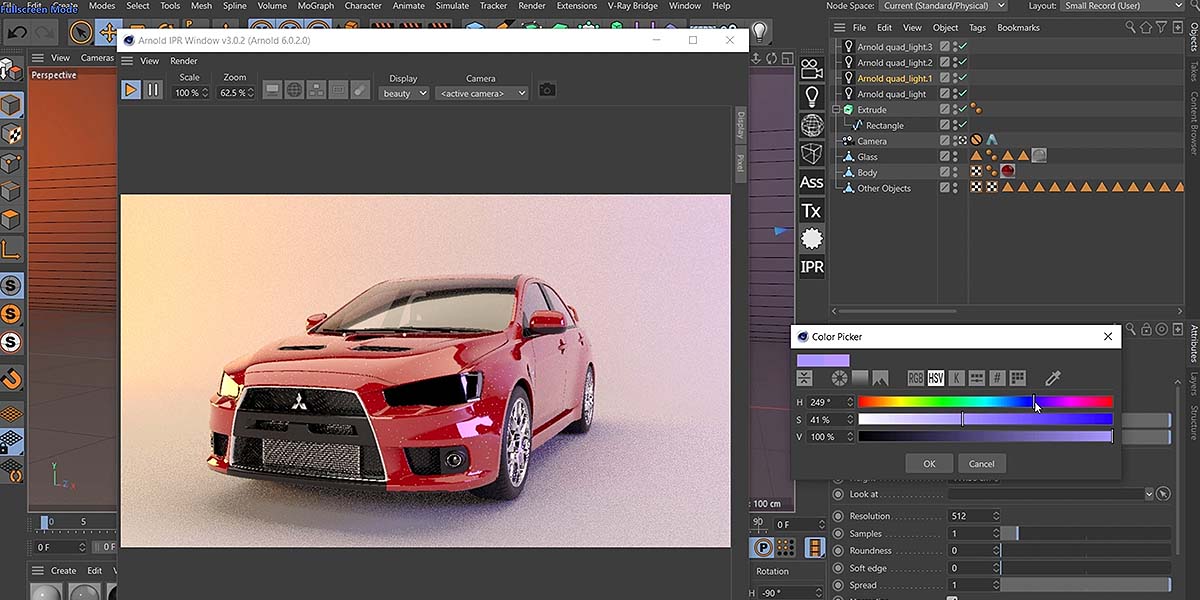Open the Display beauty dropdown
1200x600 pixels.
pos(404,93)
